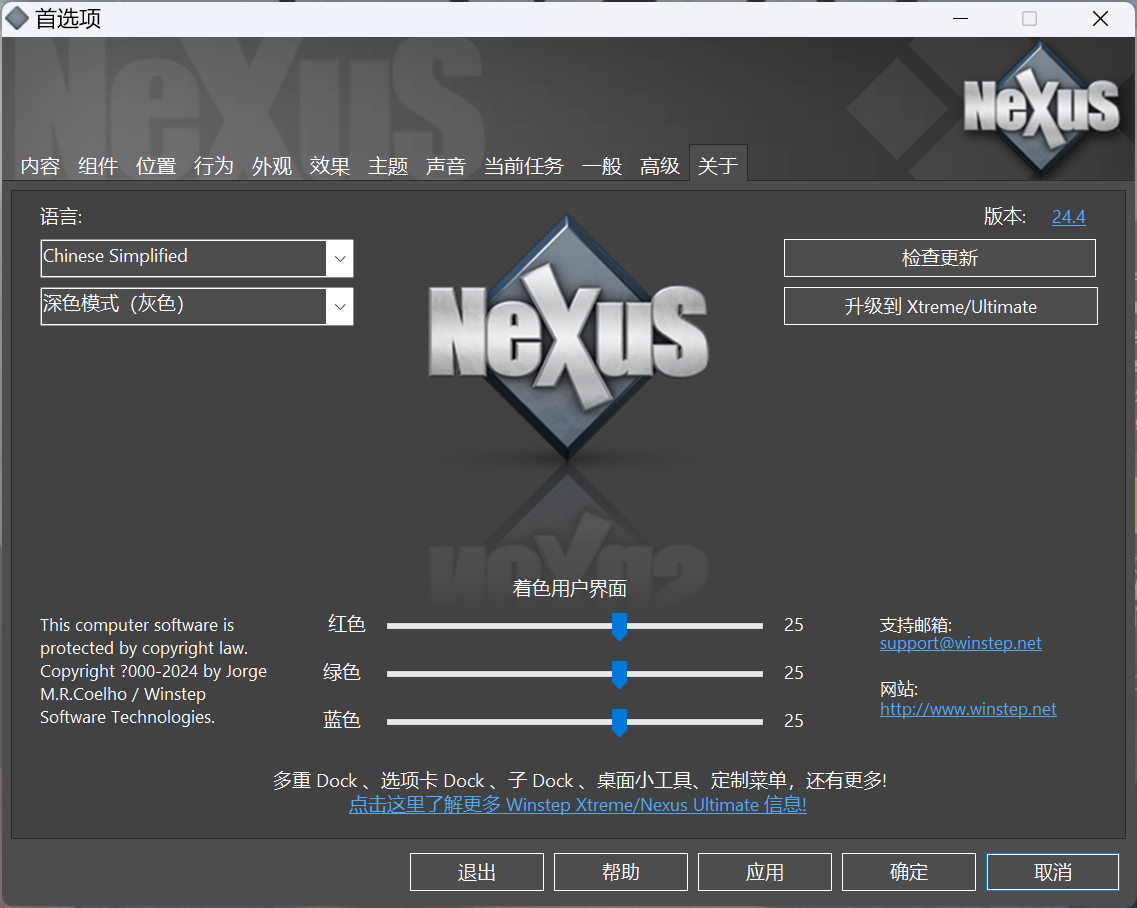Switch to the 当前任务 tab
The width and height of the screenshot is (1137, 908).
[523, 166]
